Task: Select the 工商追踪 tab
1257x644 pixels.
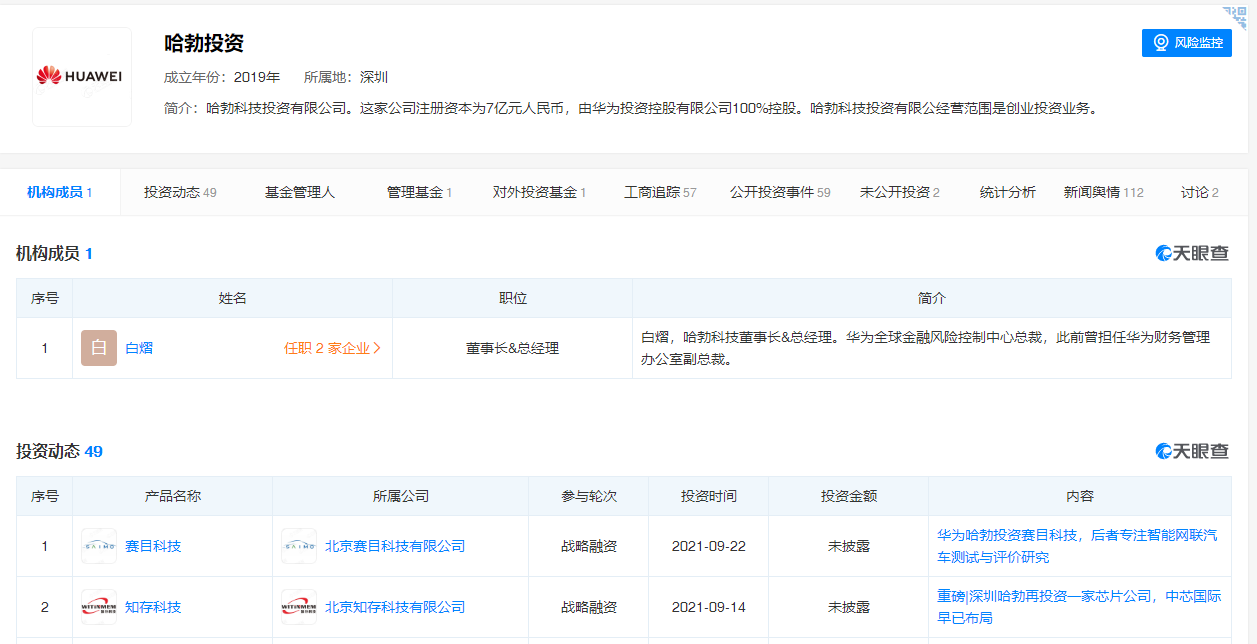Action: 660,192
